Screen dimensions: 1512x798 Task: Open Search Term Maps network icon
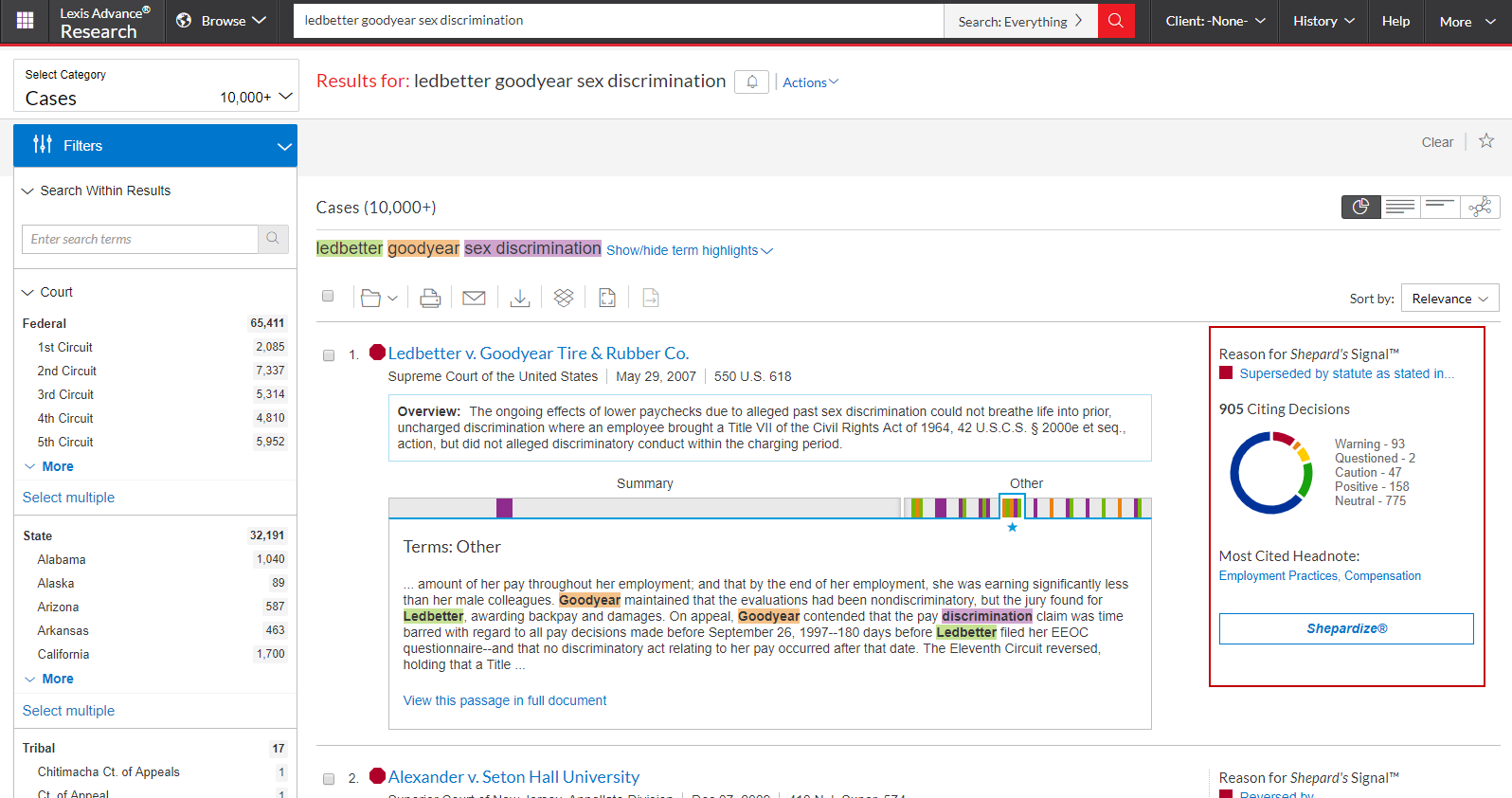pyautogui.click(x=1480, y=207)
